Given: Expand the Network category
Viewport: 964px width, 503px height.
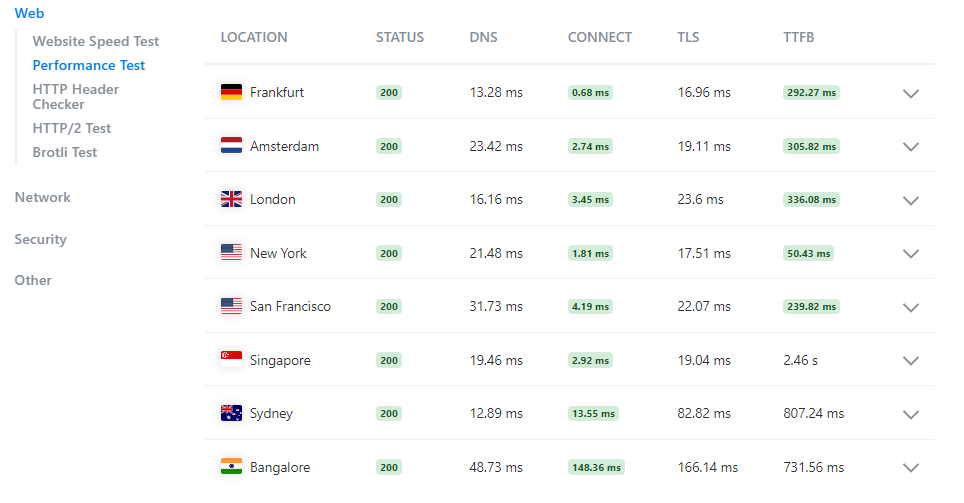Looking at the screenshot, I should [x=43, y=198].
